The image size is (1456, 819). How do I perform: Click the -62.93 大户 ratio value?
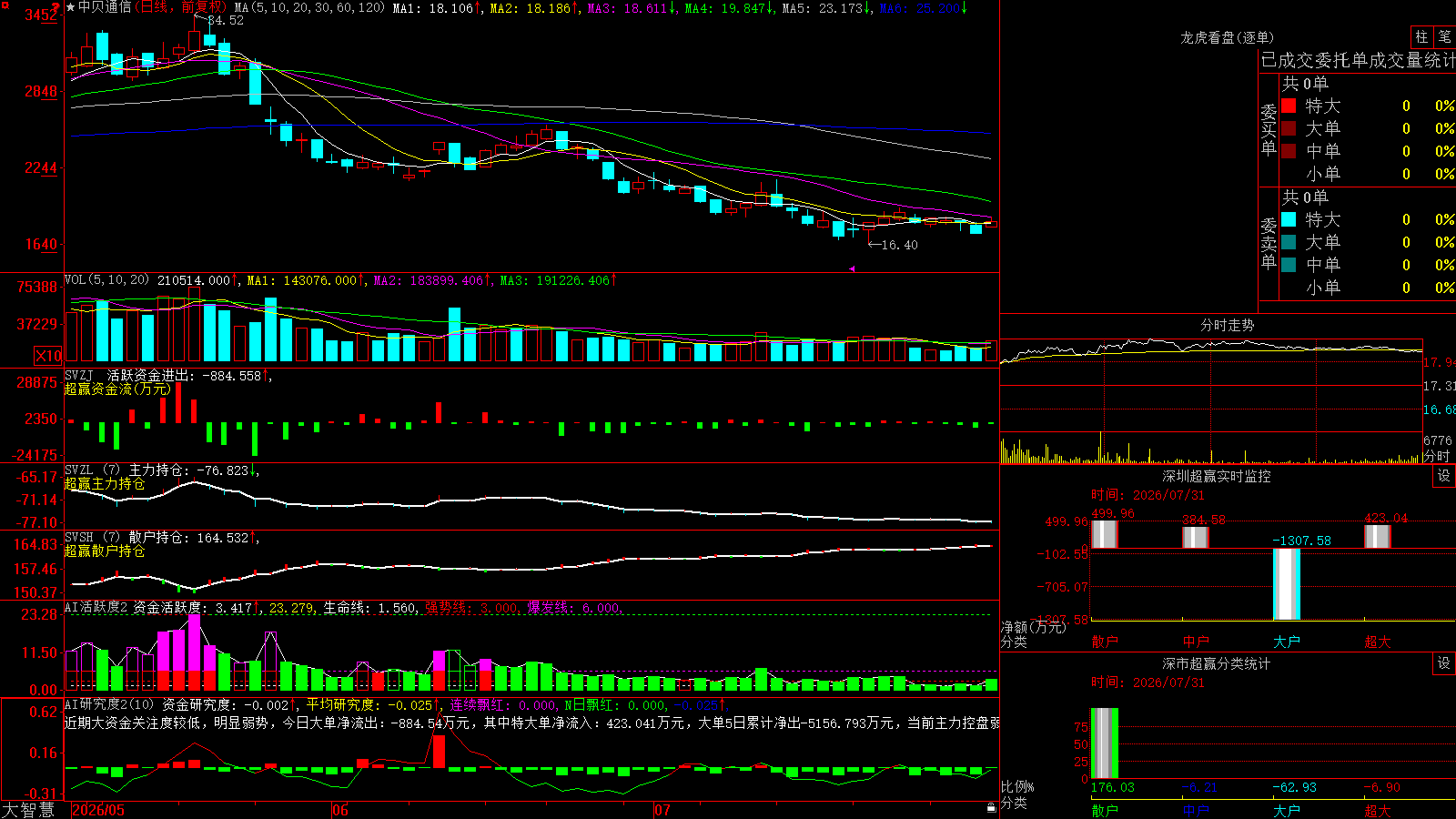(1294, 787)
